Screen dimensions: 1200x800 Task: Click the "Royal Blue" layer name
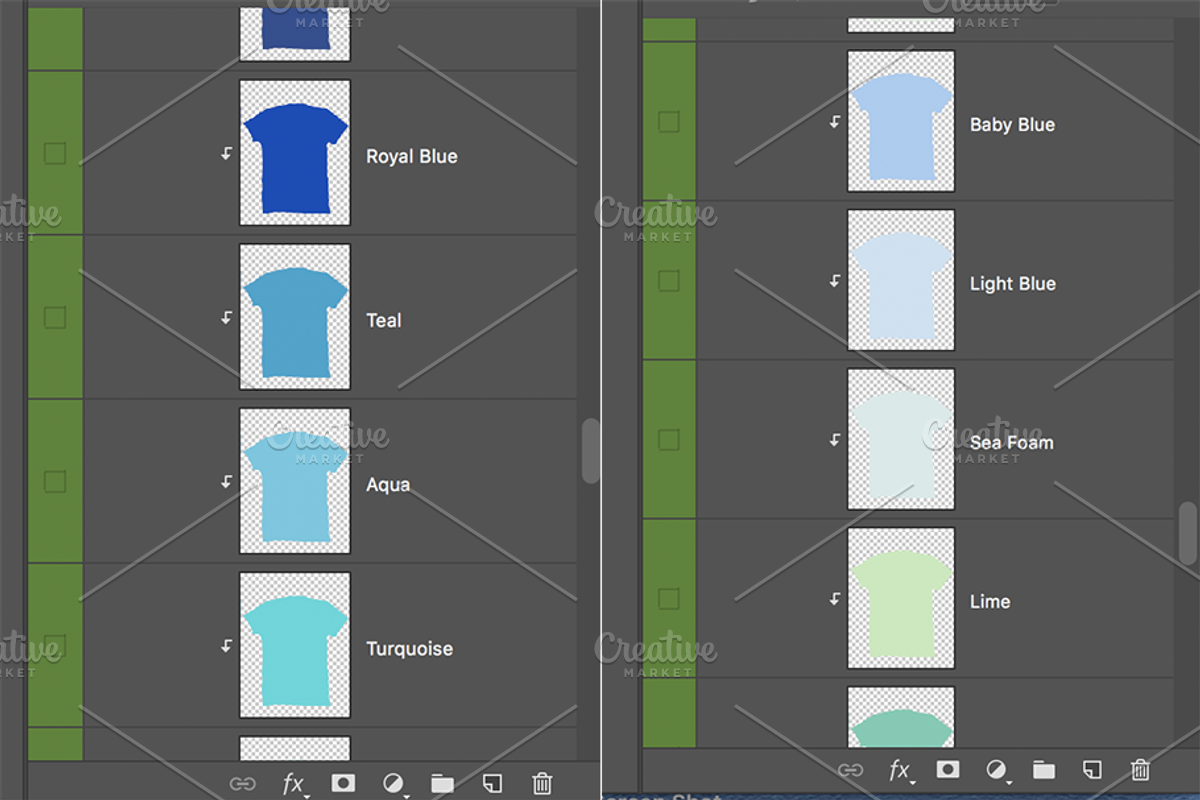(412, 156)
